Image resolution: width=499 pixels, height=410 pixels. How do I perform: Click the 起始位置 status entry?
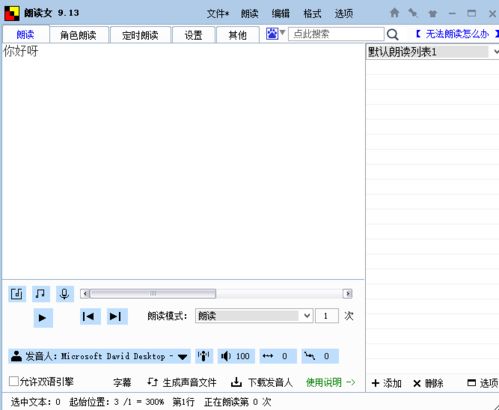(x=116, y=402)
